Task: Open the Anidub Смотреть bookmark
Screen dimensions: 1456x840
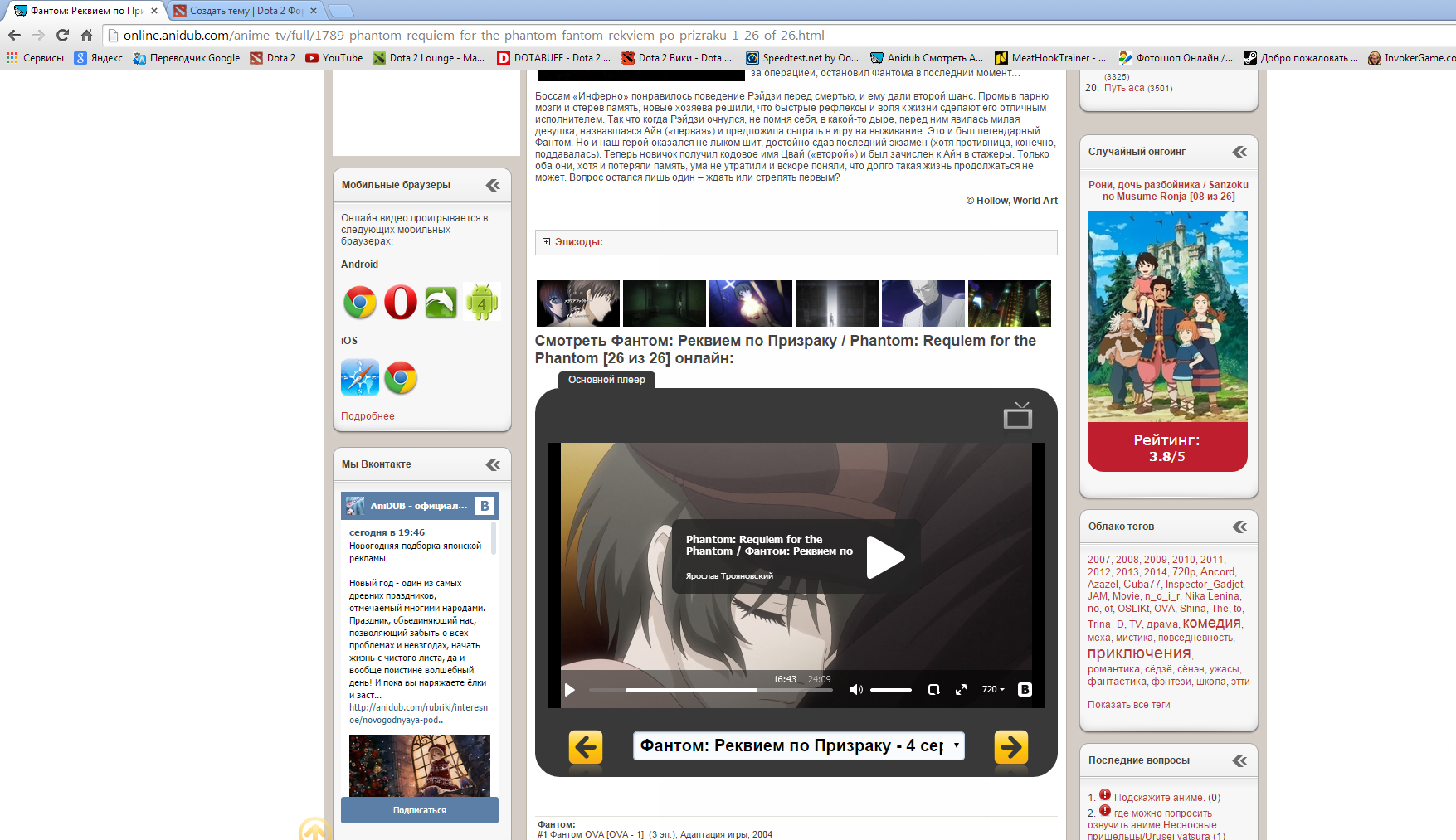Action: [x=927, y=58]
